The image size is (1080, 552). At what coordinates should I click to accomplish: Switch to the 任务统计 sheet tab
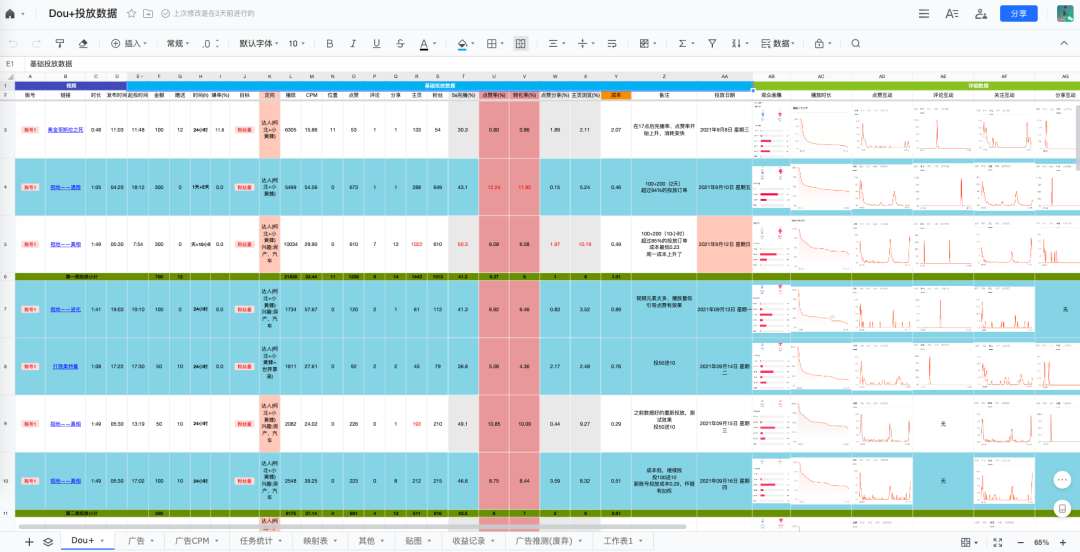click(x=261, y=541)
